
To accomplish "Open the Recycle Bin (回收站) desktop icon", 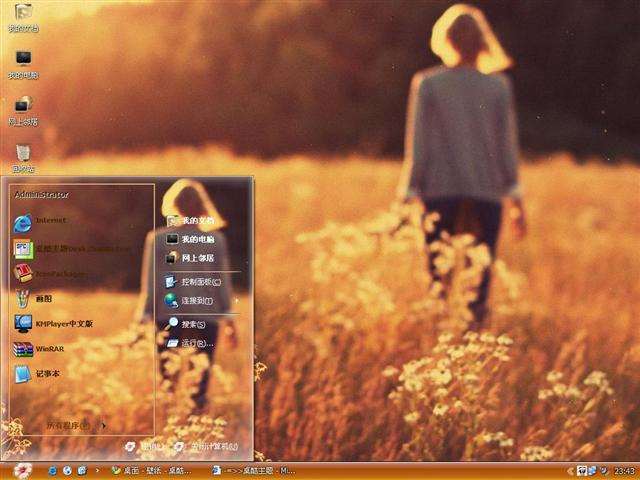I will pos(23,158).
